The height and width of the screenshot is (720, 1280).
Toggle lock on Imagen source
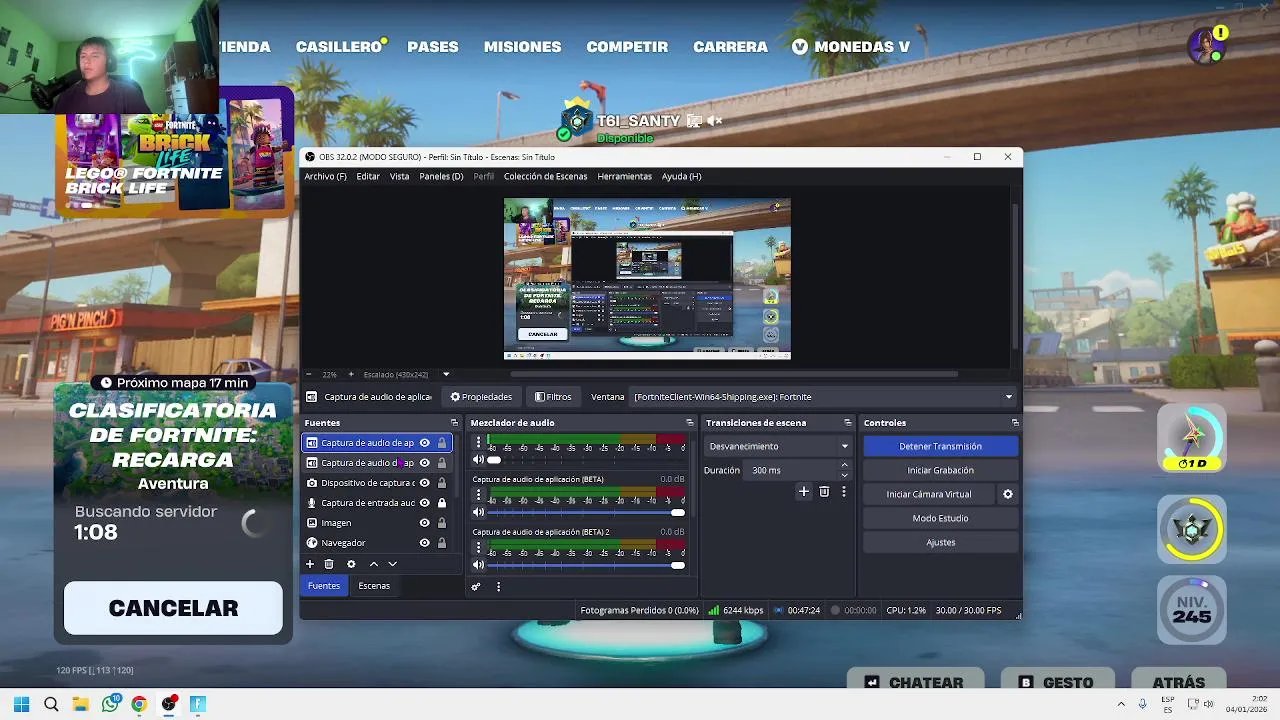pos(442,523)
